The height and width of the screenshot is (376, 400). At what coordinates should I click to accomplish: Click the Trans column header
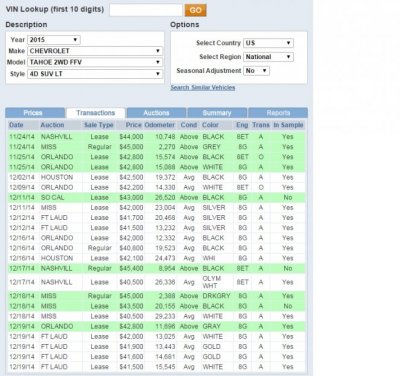pyautogui.click(x=261, y=125)
